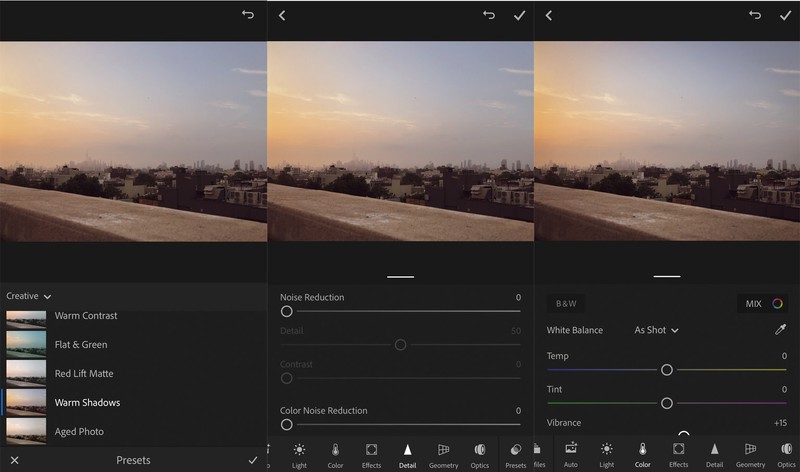Open the Presets tool in the bottom toolbar
The width and height of the screenshot is (800, 472).
coord(516,454)
